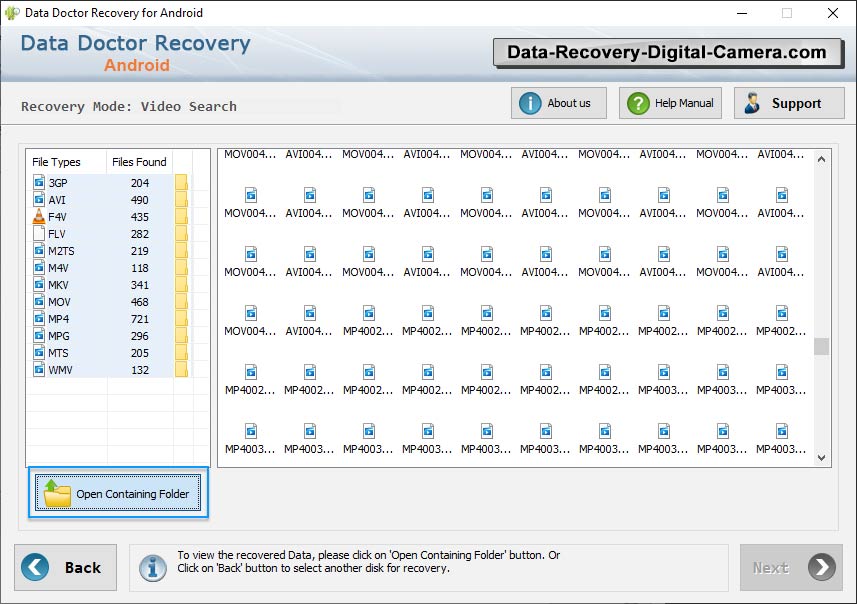Click the Android app icon in title bar

11,13
